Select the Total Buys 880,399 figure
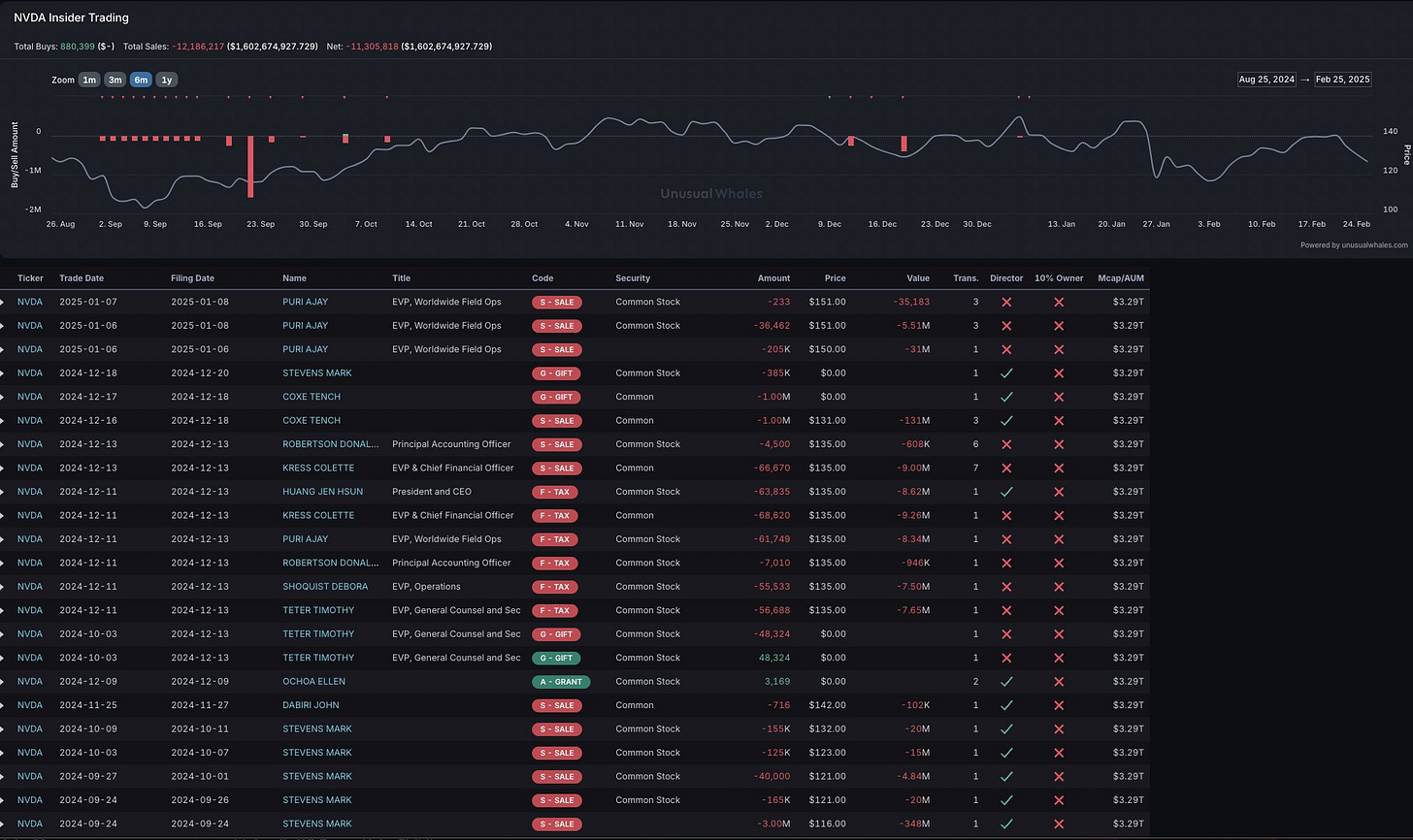This screenshot has height=840, width=1413. (79, 46)
